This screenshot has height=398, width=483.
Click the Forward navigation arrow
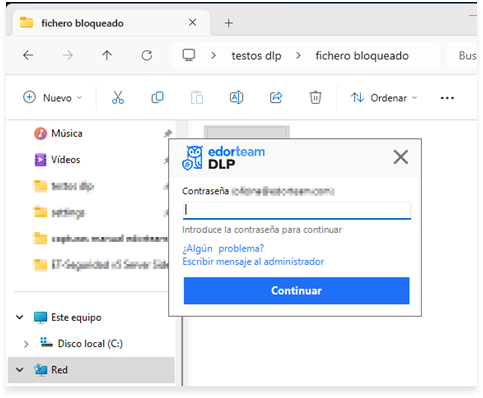point(68,55)
